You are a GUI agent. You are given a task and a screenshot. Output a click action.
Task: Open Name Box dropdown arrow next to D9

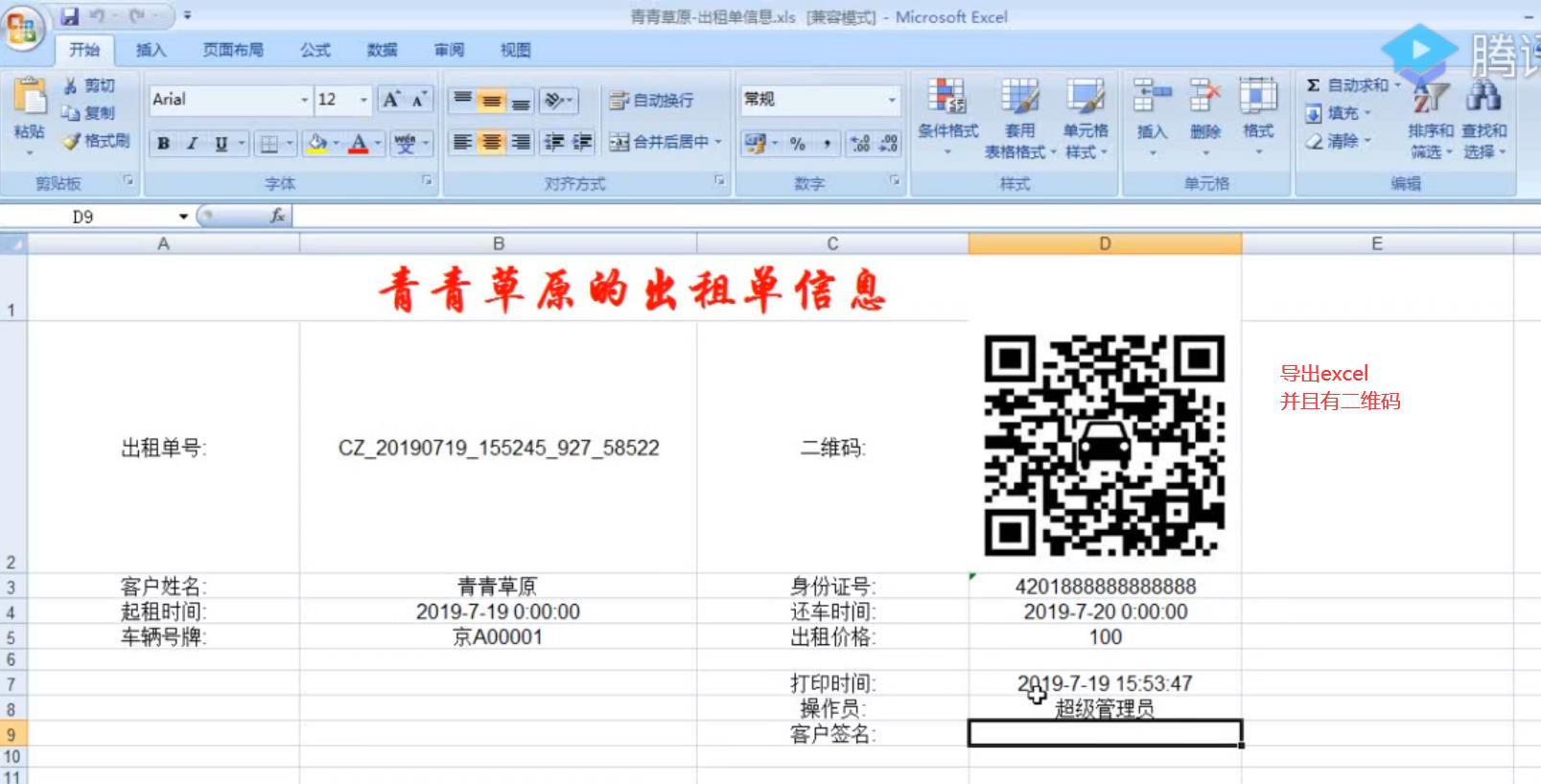(x=183, y=217)
